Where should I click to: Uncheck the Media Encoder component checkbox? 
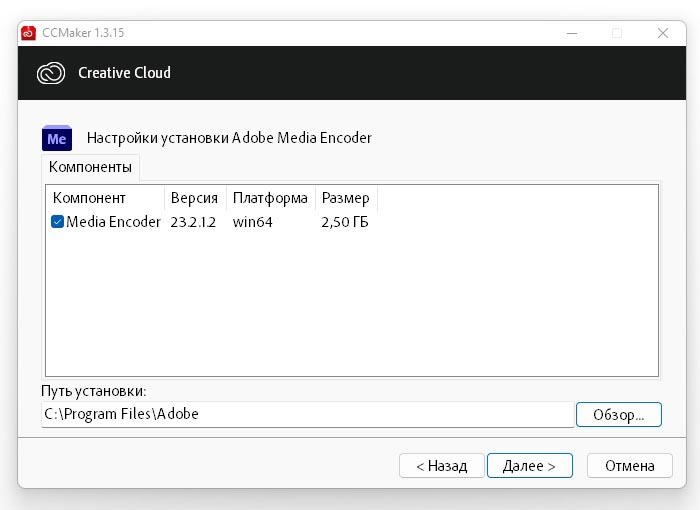(x=57, y=222)
